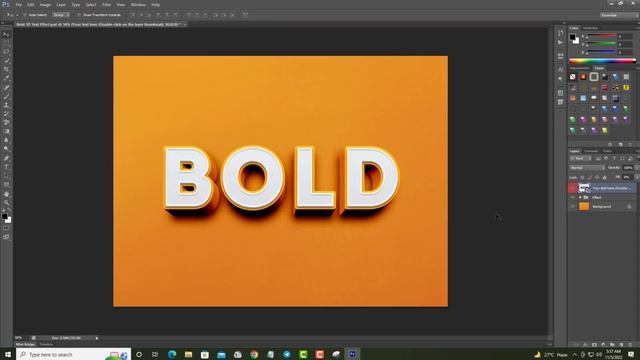Screen dimensions: 640x360
Task: Select the Move tool in the toolbox
Action: [6, 34]
